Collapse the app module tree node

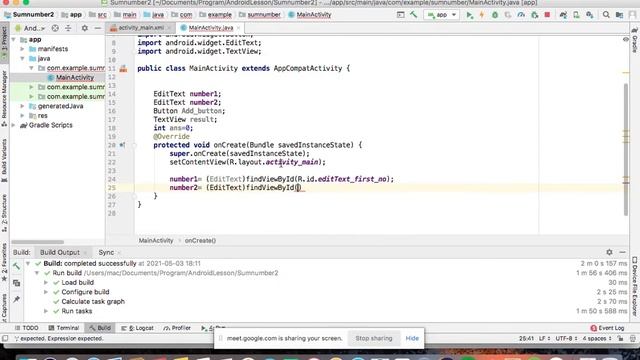tap(14, 40)
